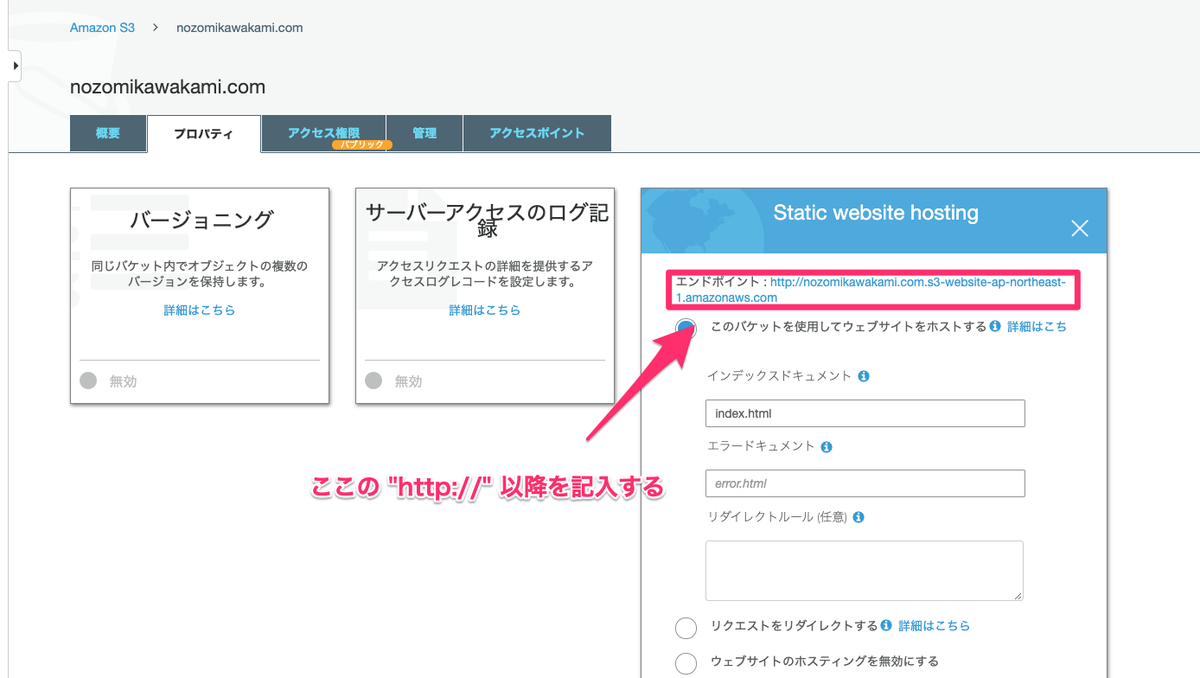The width and height of the screenshot is (1200, 678).
Task: Select ウェブサイトのホスティングを無効にする radio button
Action: tap(686, 663)
